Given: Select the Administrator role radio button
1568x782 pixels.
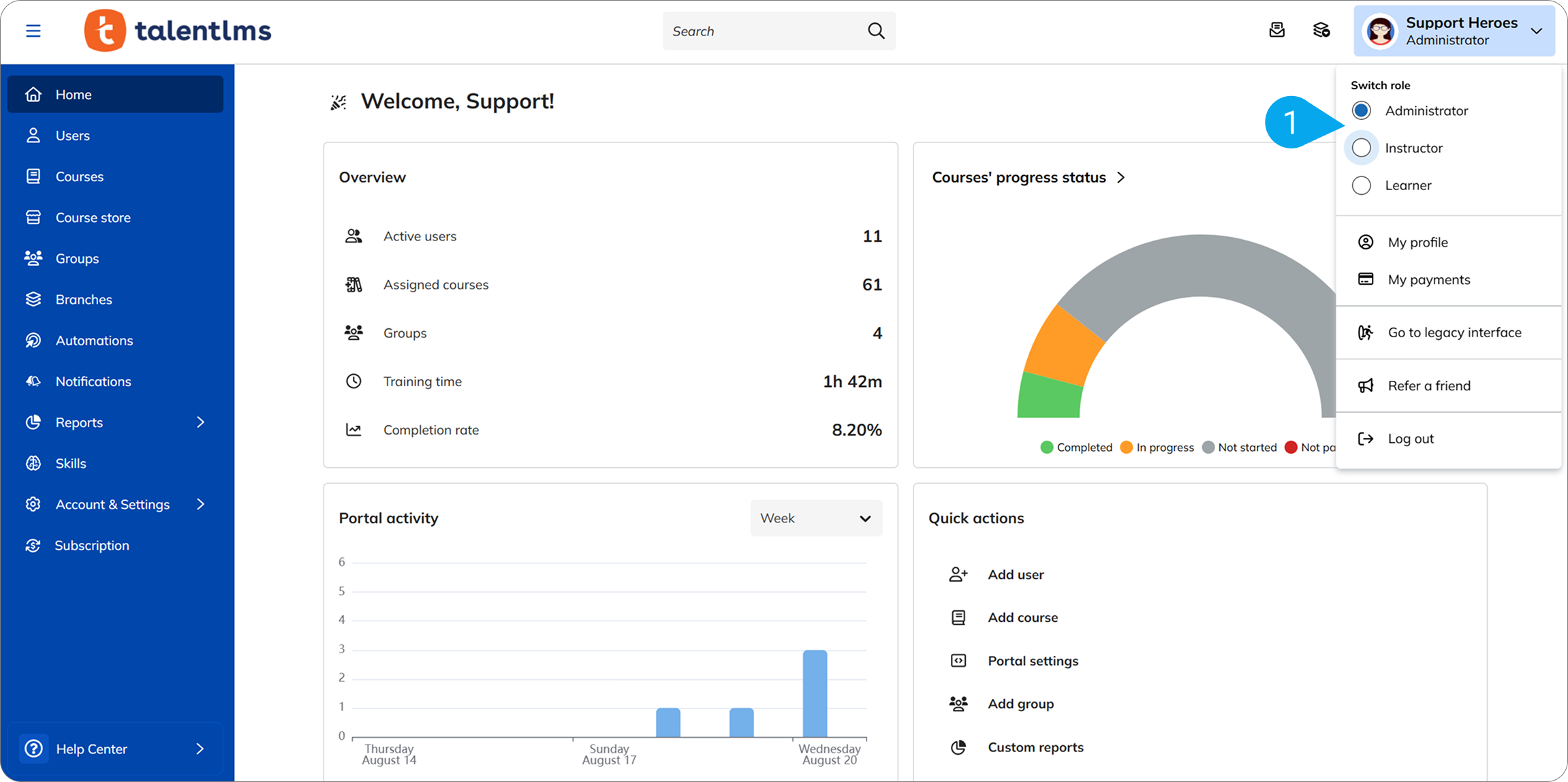Looking at the screenshot, I should pyautogui.click(x=1361, y=110).
